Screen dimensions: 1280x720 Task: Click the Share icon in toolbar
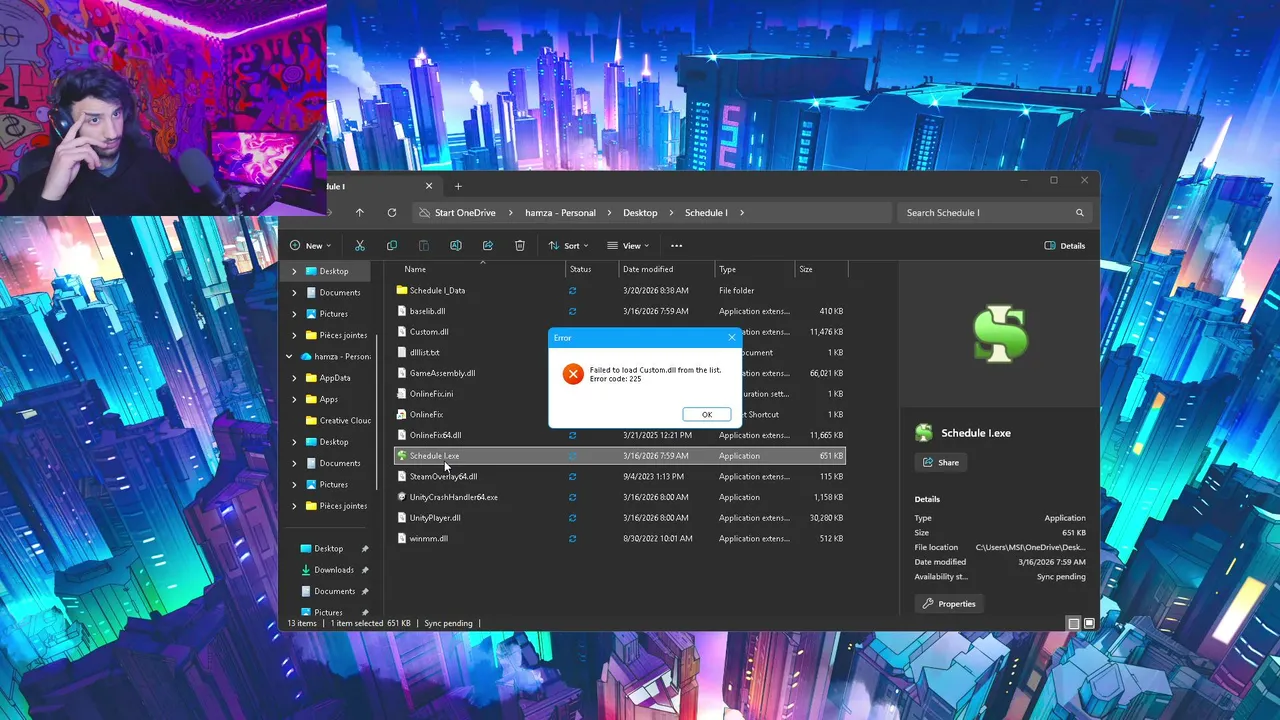(488, 245)
